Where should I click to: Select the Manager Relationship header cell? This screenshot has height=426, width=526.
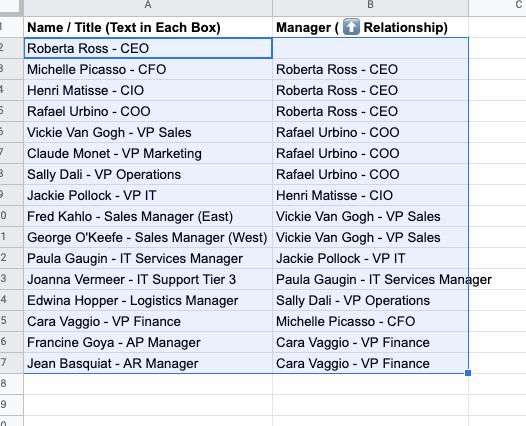coord(370,27)
